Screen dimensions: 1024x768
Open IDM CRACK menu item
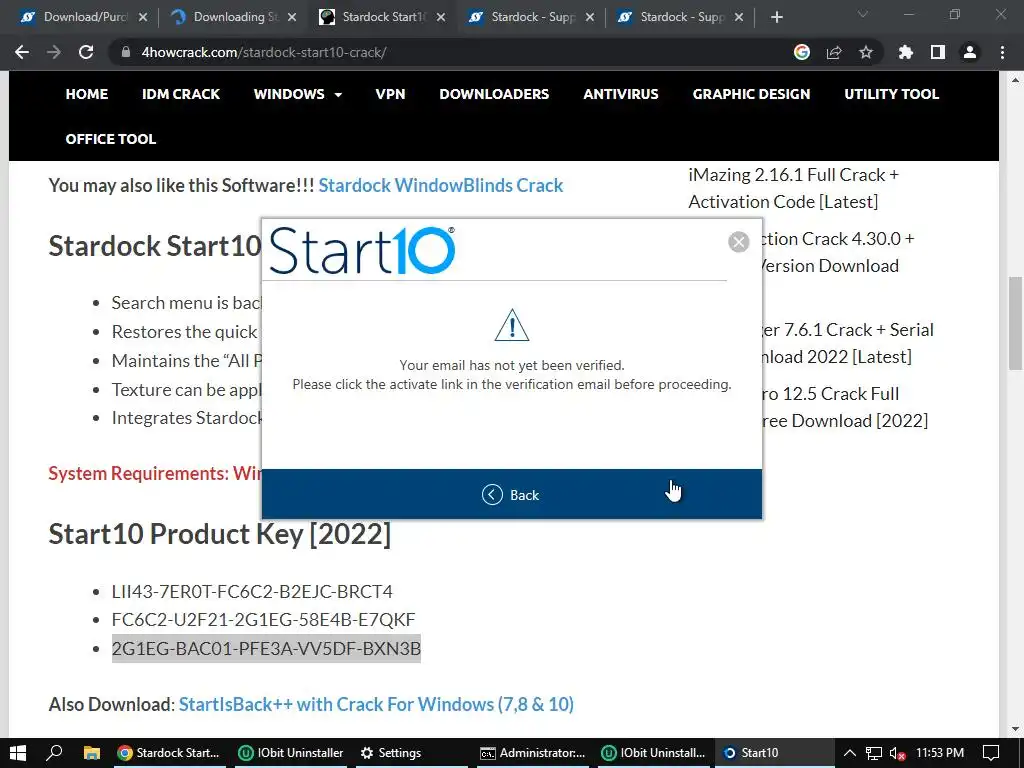click(x=181, y=94)
